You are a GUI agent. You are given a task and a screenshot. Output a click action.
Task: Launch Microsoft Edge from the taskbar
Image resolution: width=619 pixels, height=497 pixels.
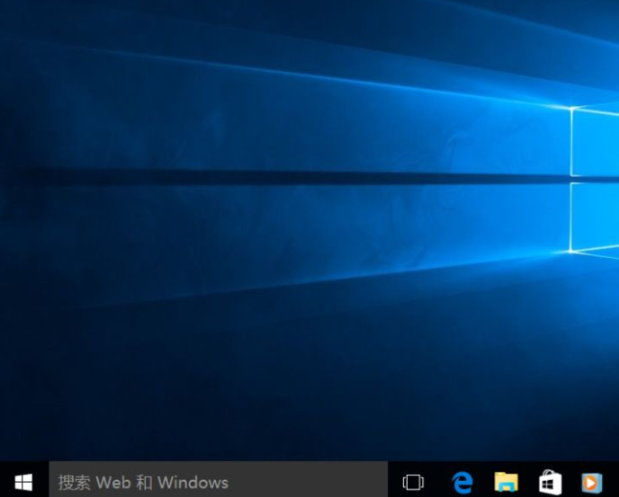(461, 482)
